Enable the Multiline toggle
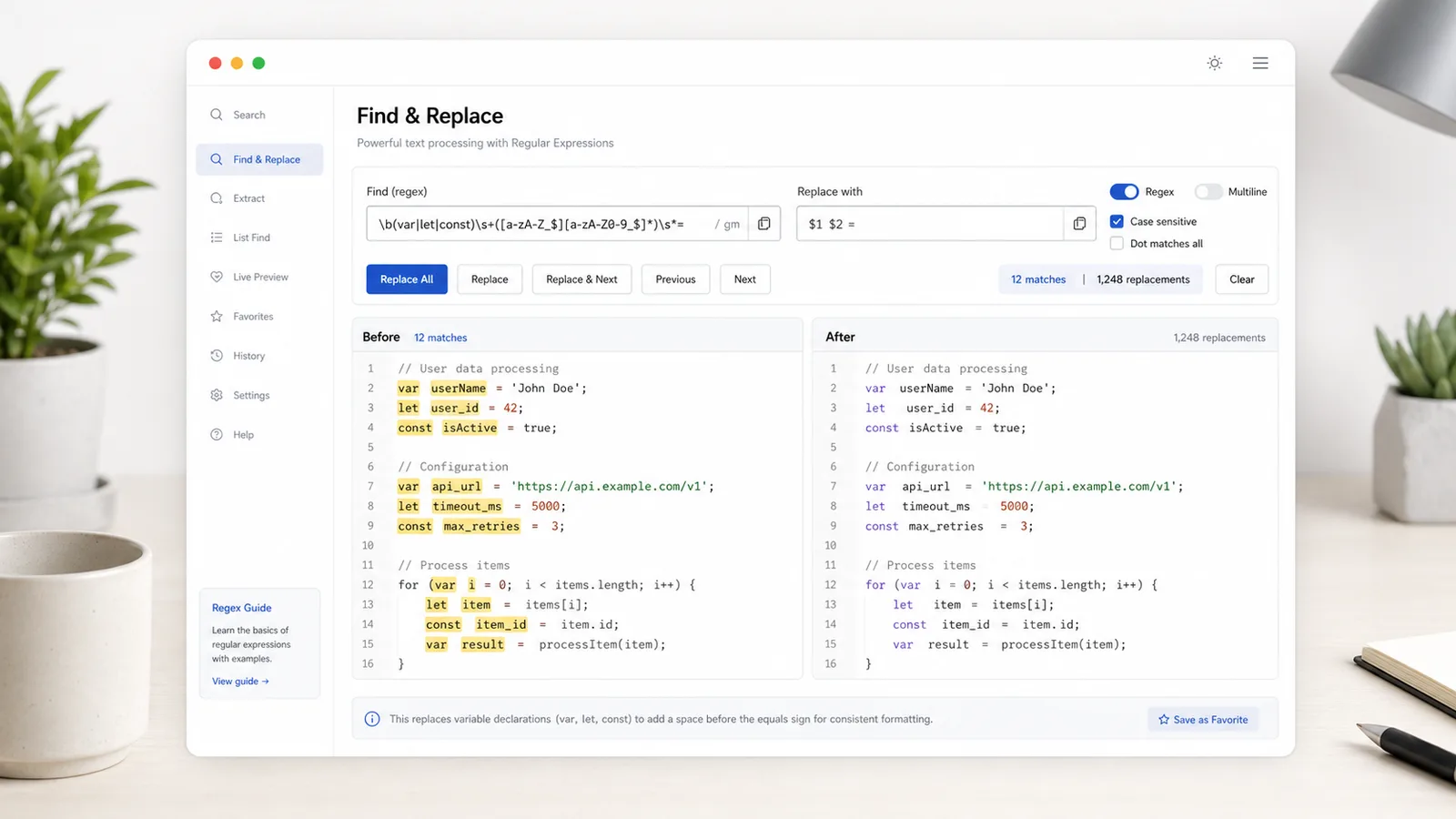This screenshot has width=1456, height=819. (1208, 192)
